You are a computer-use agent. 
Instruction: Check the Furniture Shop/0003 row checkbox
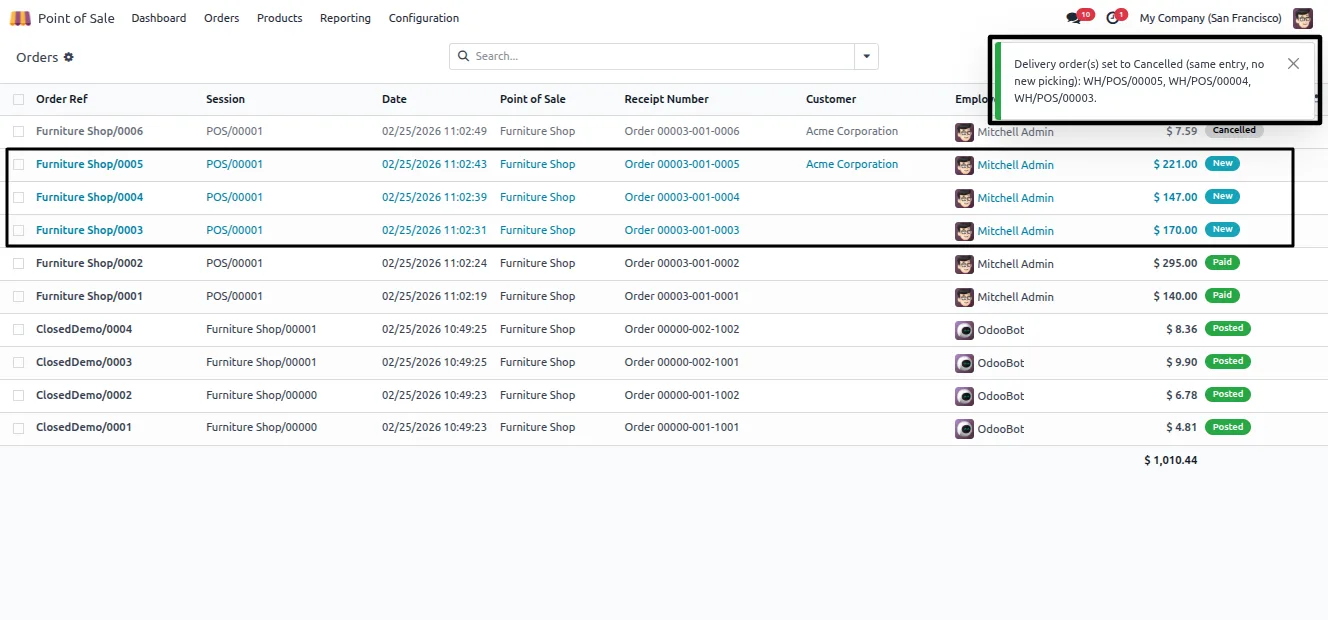pyautogui.click(x=19, y=230)
